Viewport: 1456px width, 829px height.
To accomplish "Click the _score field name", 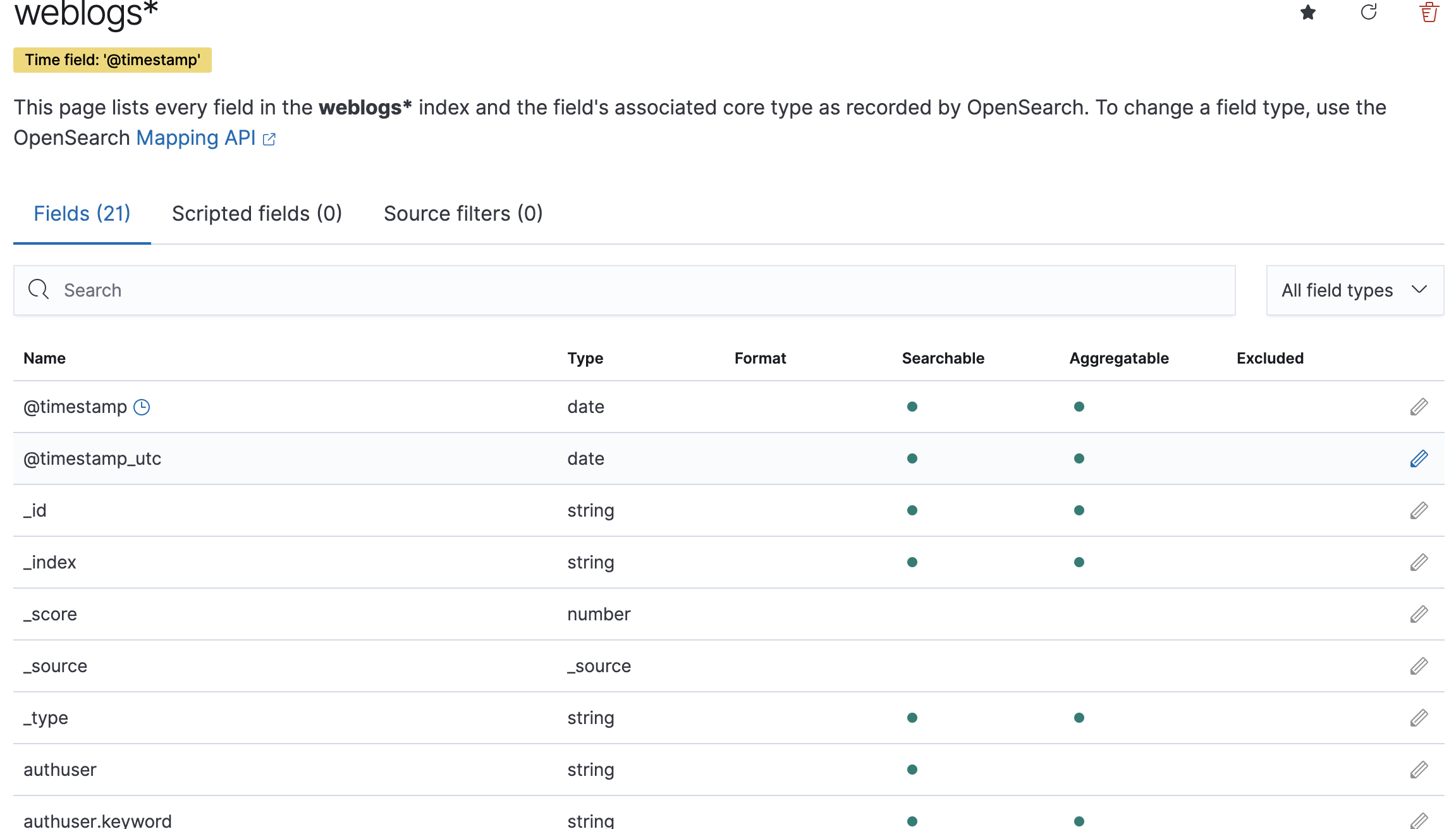I will (x=50, y=614).
